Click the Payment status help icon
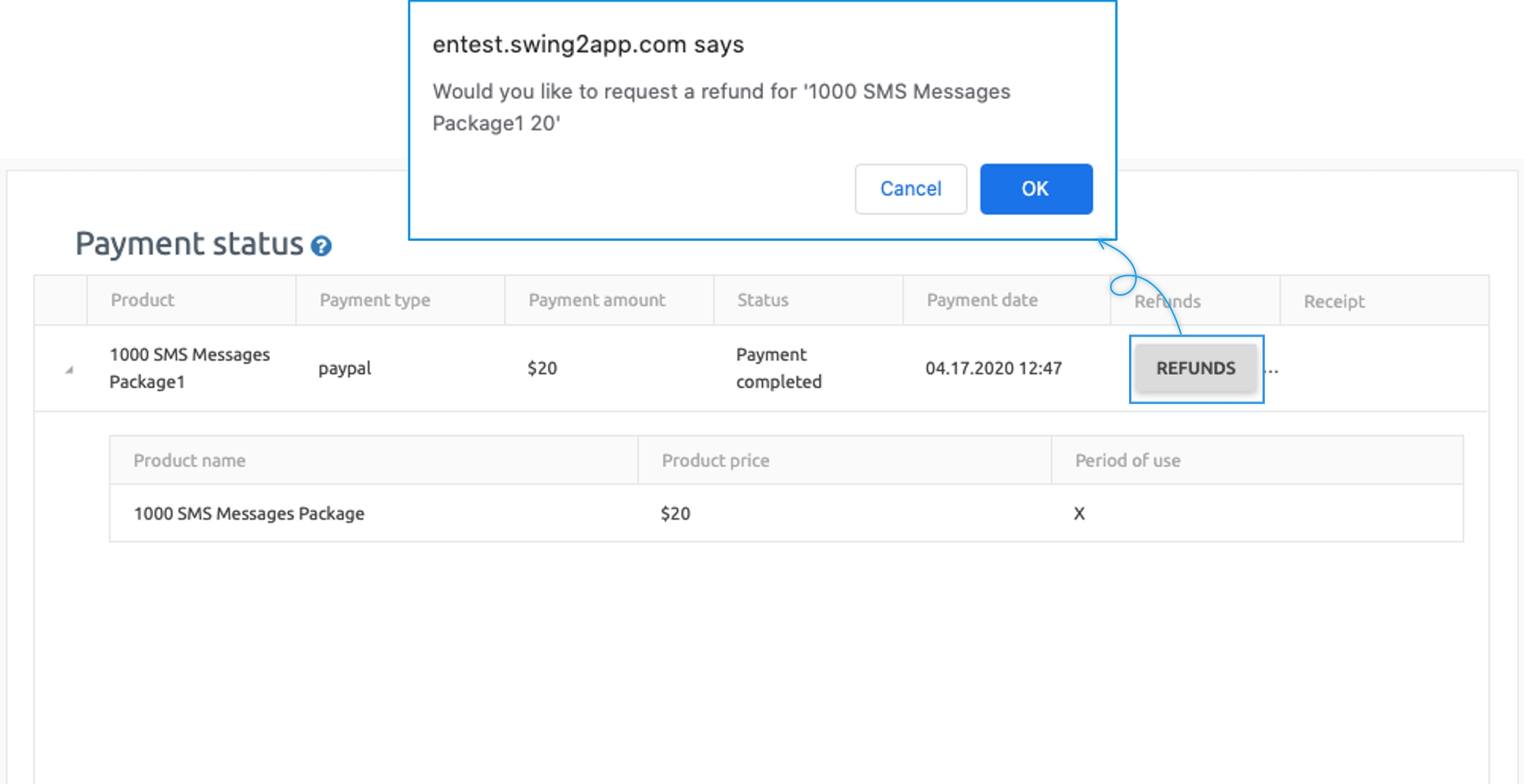This screenshot has height=784, width=1524. (x=321, y=246)
